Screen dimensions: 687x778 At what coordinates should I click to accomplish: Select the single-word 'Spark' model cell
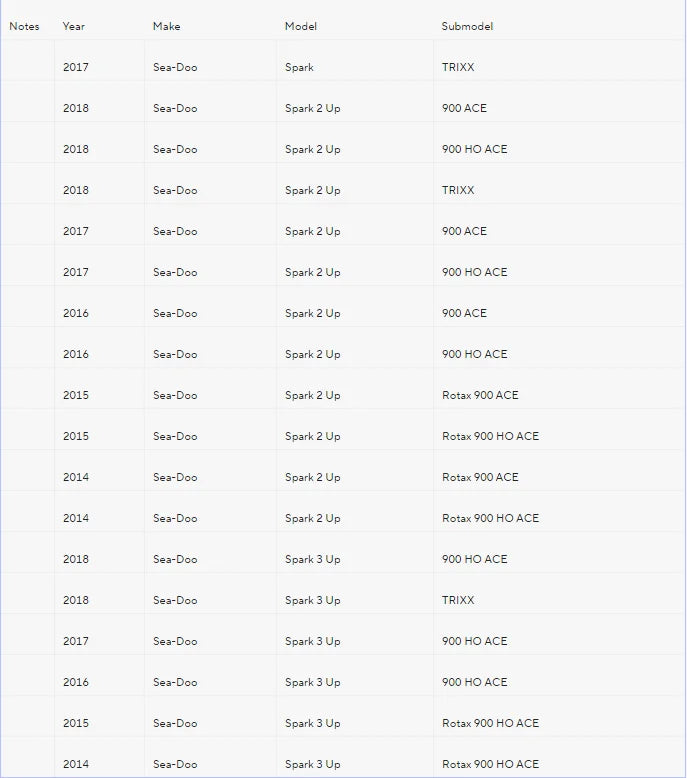[299, 67]
